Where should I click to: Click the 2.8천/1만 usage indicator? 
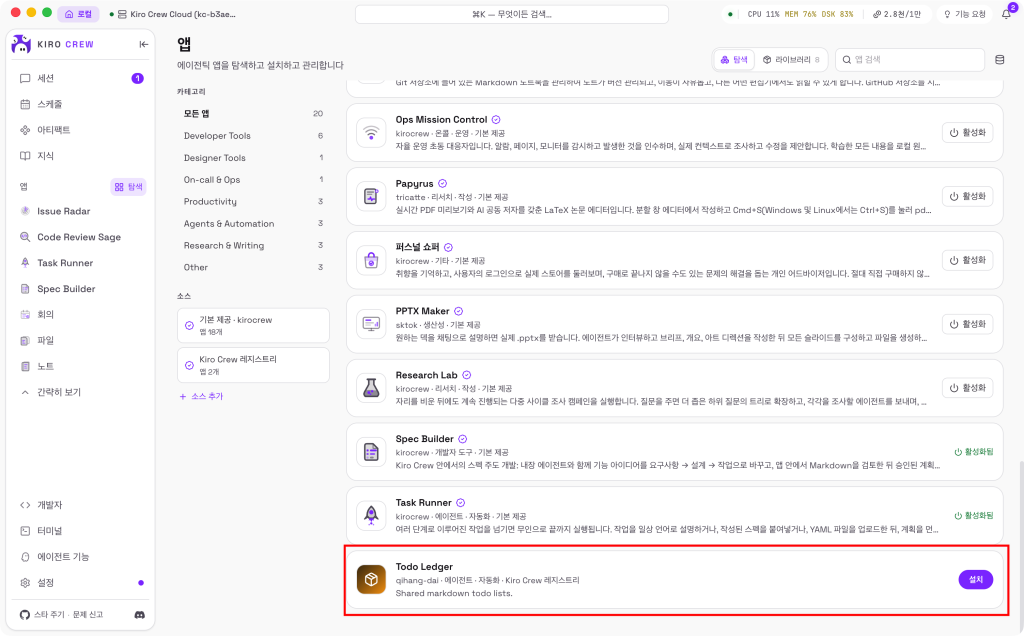pyautogui.click(x=897, y=14)
